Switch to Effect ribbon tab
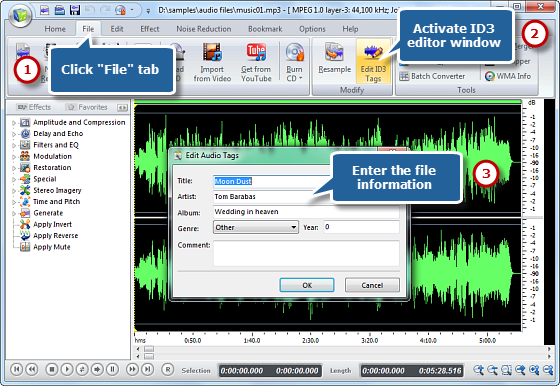The width and height of the screenshot is (560, 386). (150, 29)
